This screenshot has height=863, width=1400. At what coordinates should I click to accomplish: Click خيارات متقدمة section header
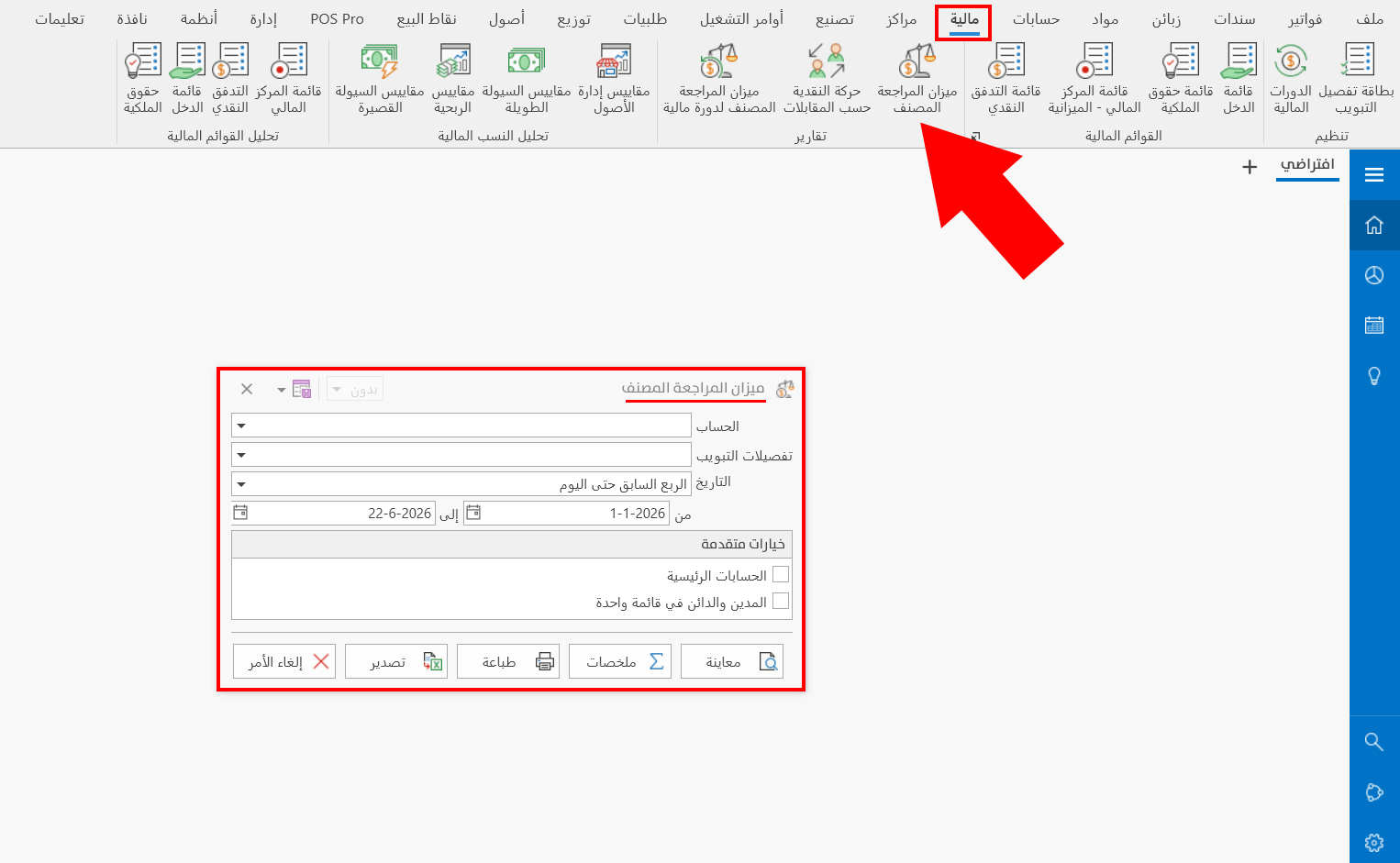[512, 544]
